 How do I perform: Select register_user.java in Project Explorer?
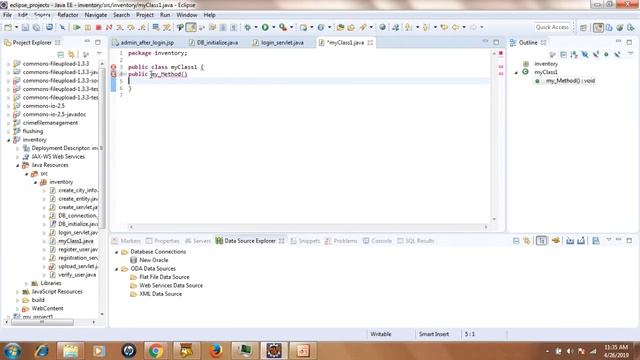(x=74, y=249)
